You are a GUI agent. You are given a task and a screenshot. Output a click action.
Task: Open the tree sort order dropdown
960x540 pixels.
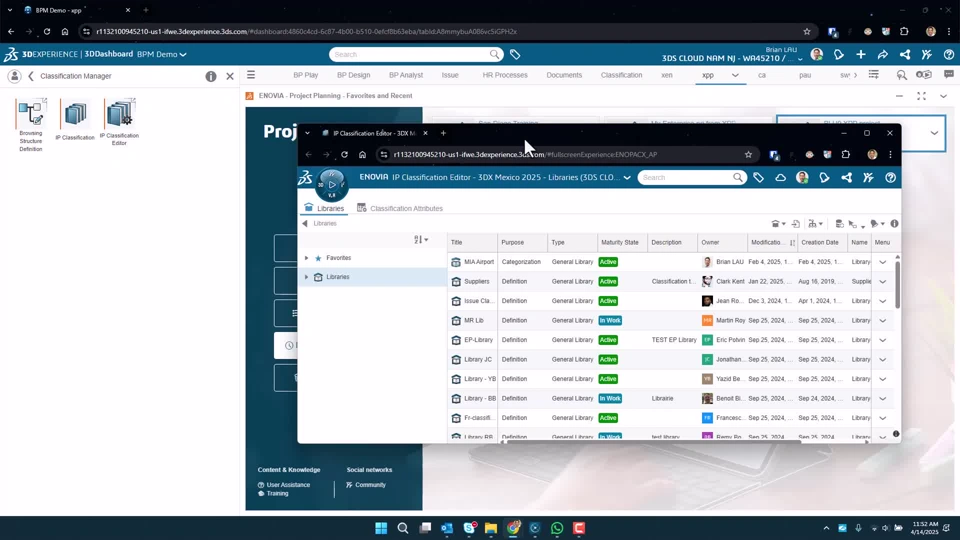point(421,240)
